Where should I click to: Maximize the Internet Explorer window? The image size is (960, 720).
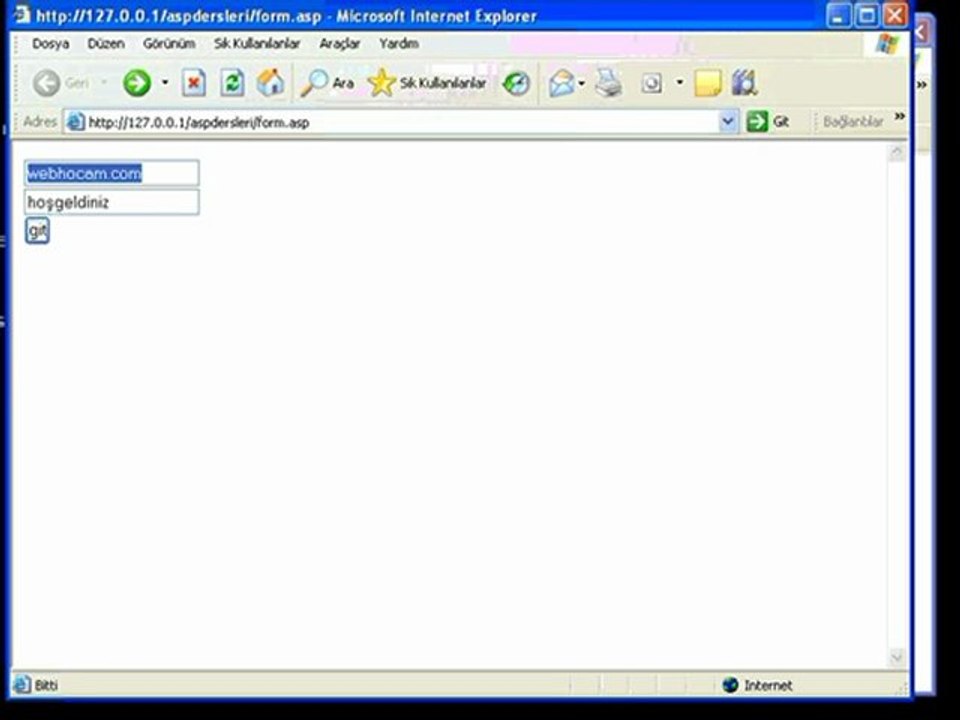point(867,15)
